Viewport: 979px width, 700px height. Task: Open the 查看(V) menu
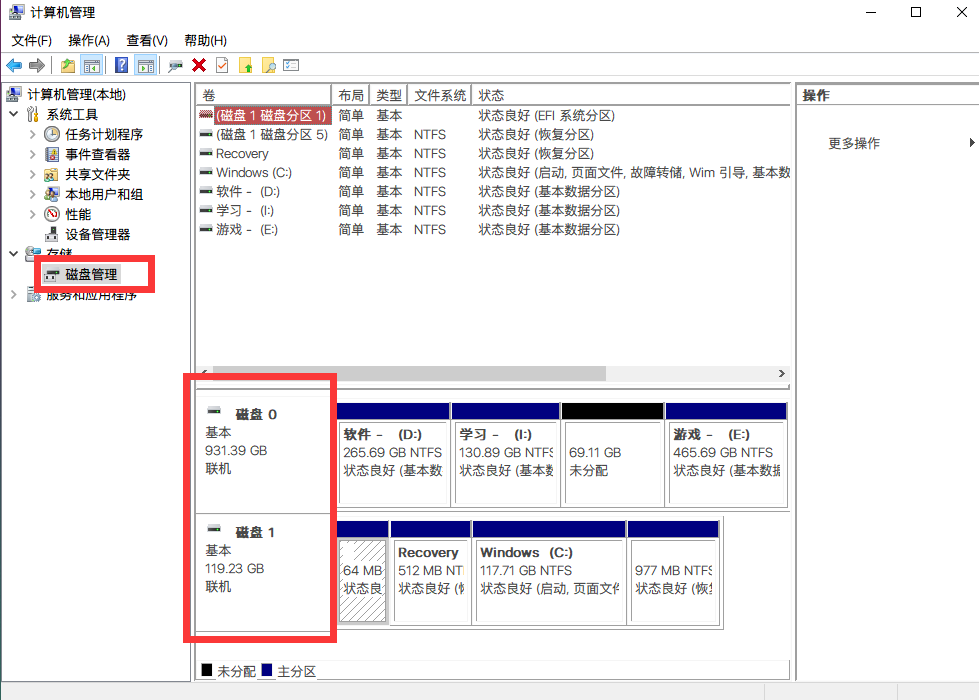tap(145, 40)
